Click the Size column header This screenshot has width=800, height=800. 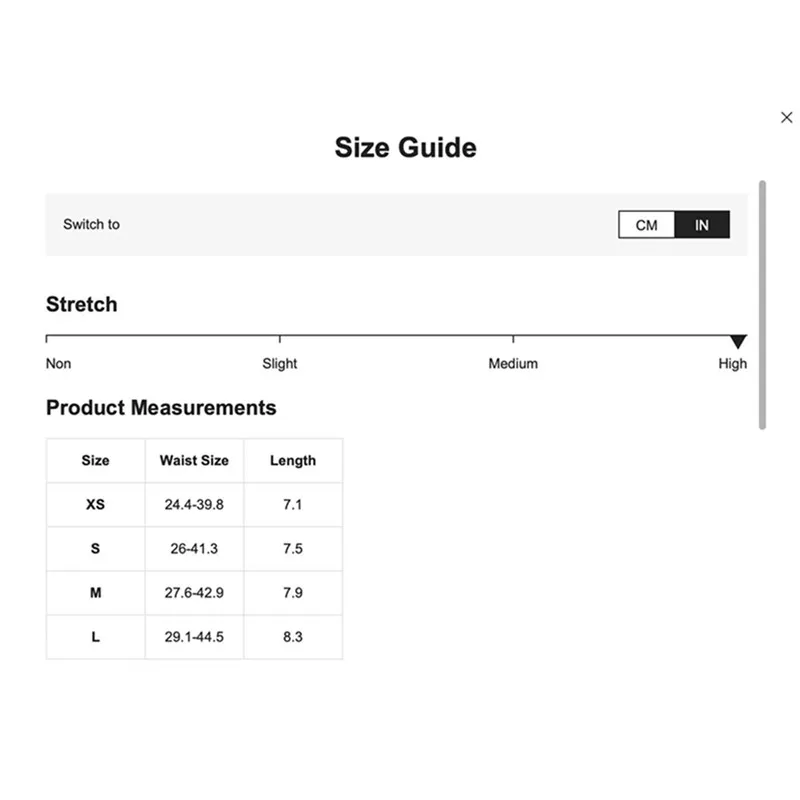click(96, 461)
